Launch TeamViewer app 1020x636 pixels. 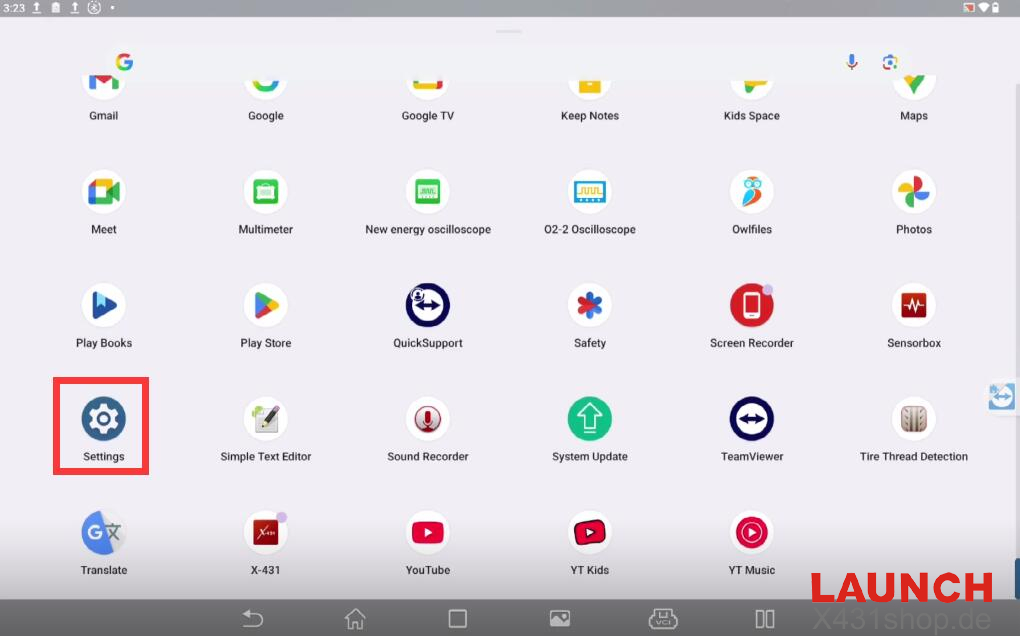pyautogui.click(x=751, y=420)
